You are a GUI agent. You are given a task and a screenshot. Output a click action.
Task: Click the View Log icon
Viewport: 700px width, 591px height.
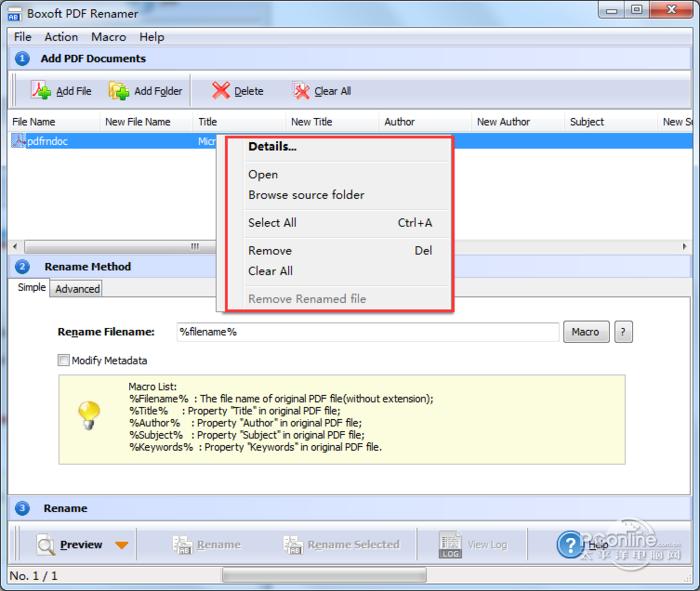tap(450, 545)
